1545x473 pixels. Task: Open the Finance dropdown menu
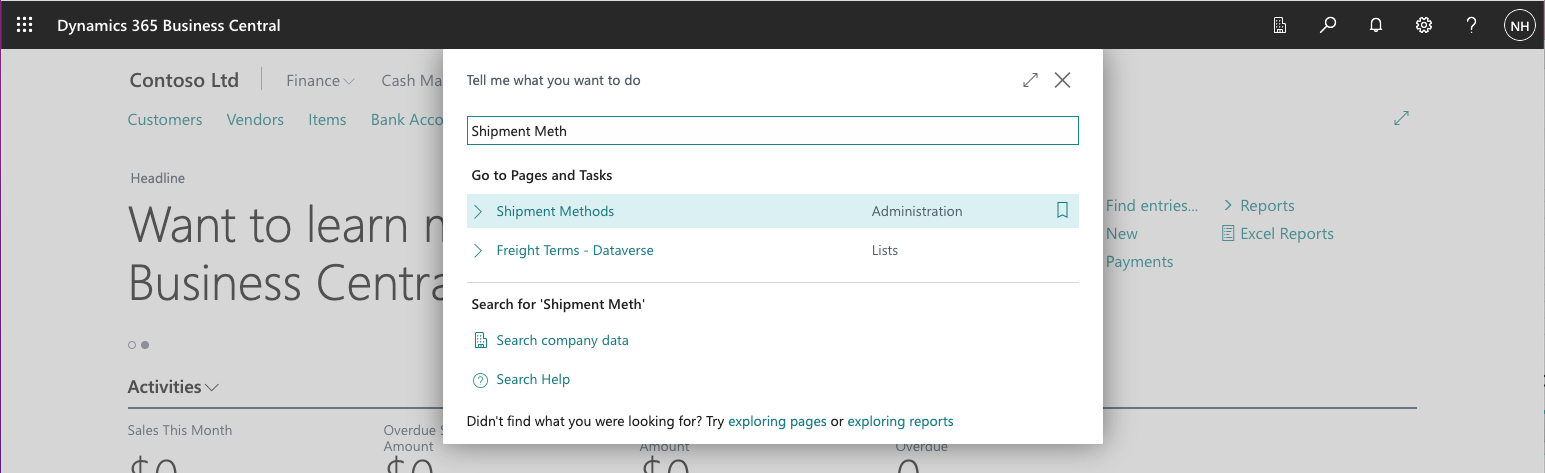(x=320, y=81)
